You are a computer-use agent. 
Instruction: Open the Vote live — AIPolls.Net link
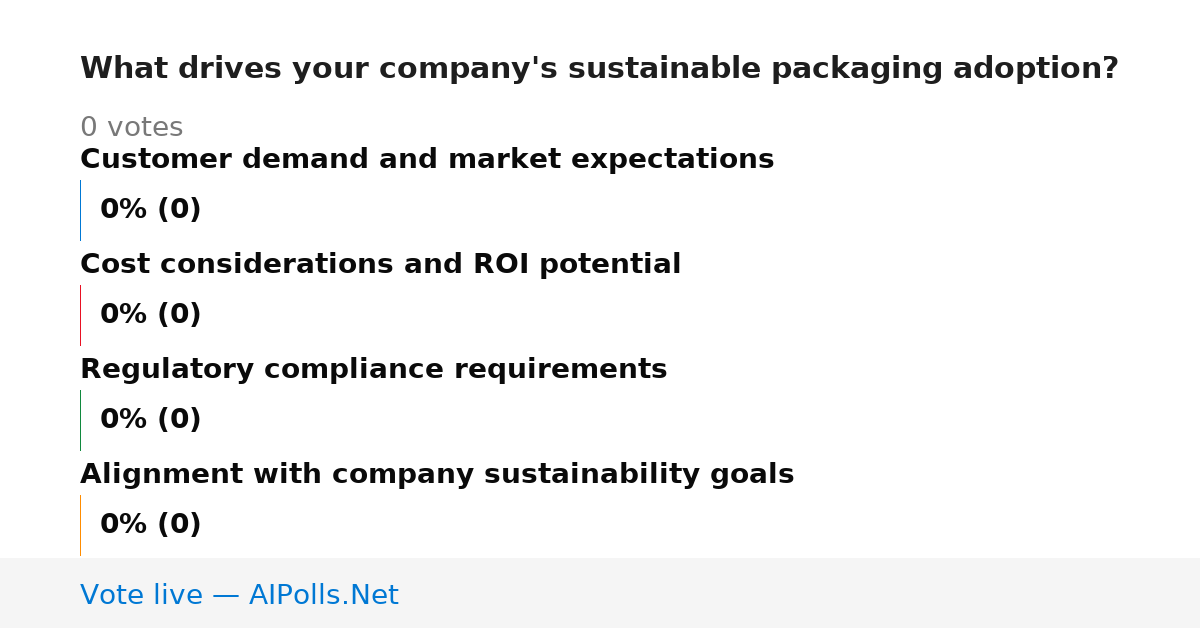click(x=239, y=596)
